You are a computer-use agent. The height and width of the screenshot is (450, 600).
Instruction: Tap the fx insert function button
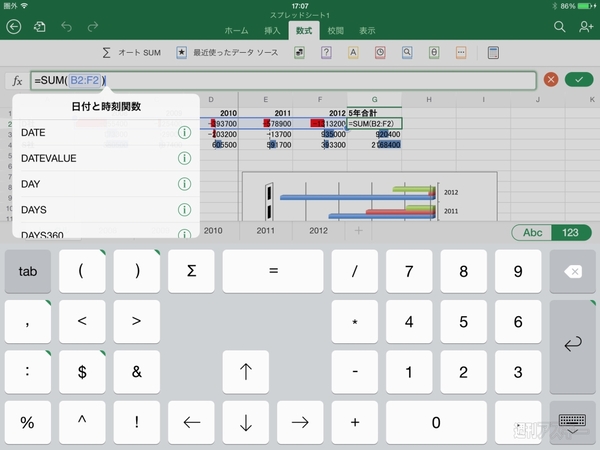[17, 81]
